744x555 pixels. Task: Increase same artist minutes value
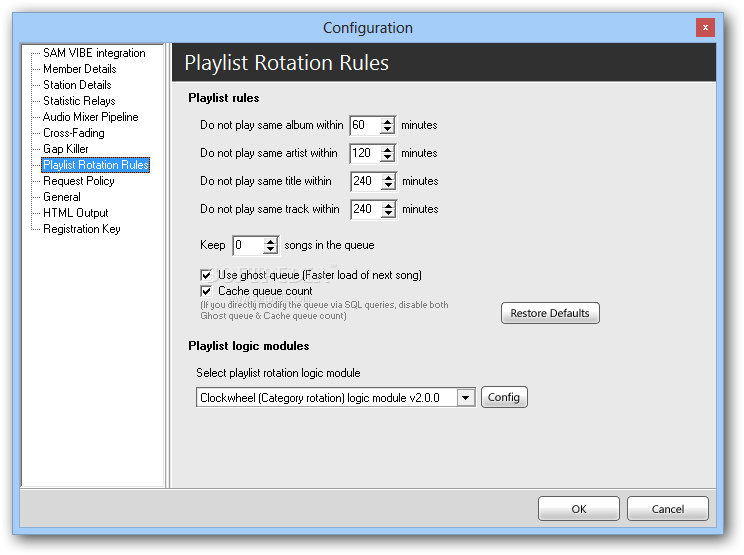[x=388, y=149]
